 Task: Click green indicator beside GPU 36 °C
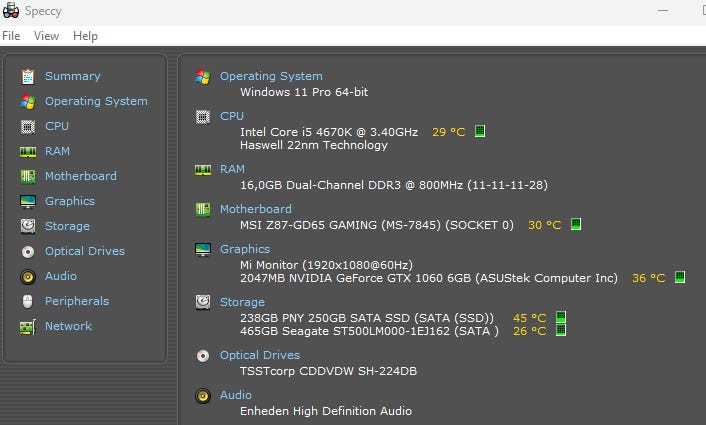[680, 277]
